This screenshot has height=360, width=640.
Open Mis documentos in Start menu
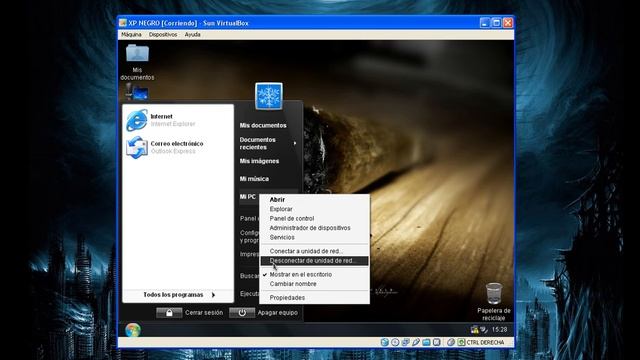[263, 125]
